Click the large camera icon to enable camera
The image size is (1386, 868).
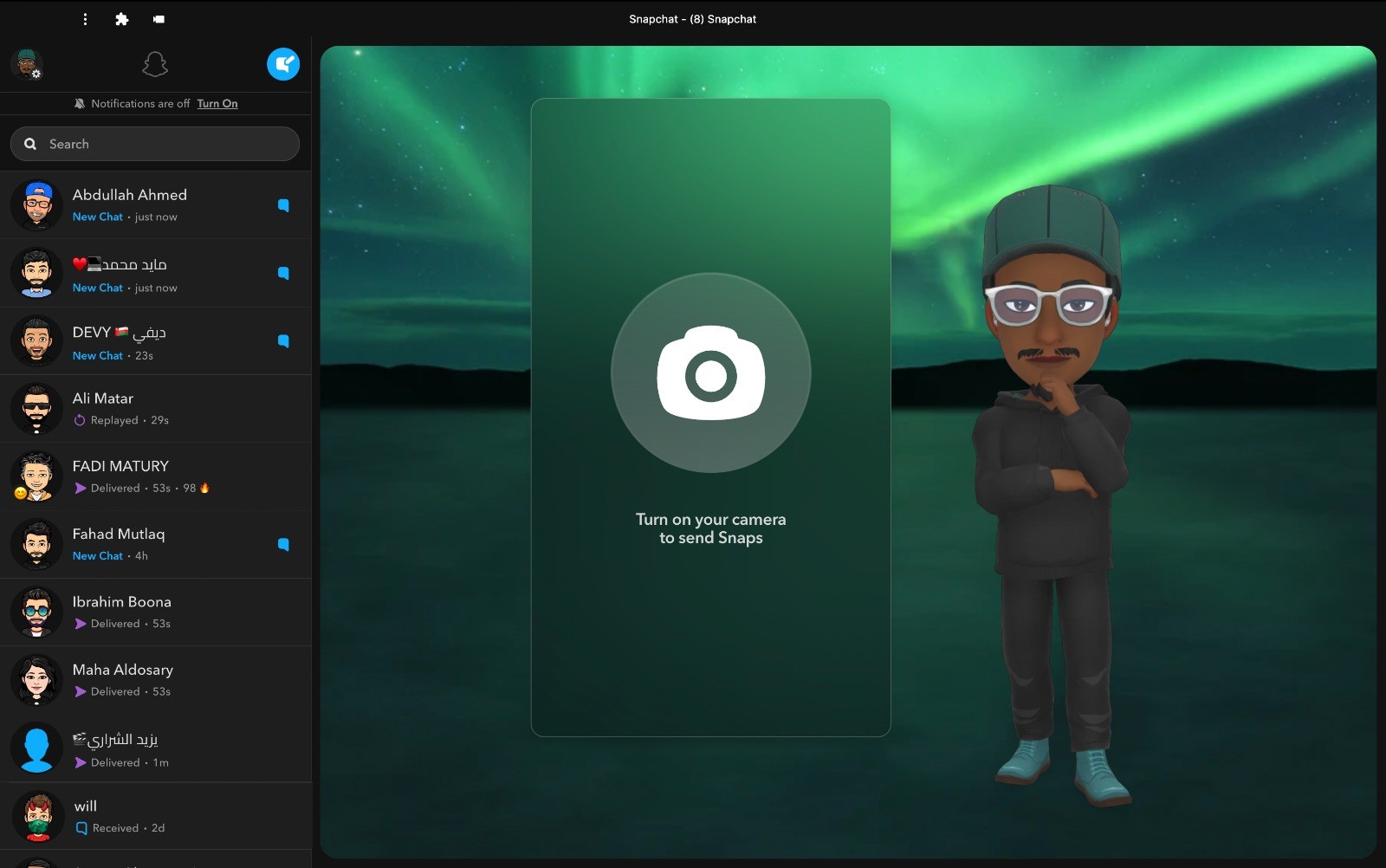[710, 372]
